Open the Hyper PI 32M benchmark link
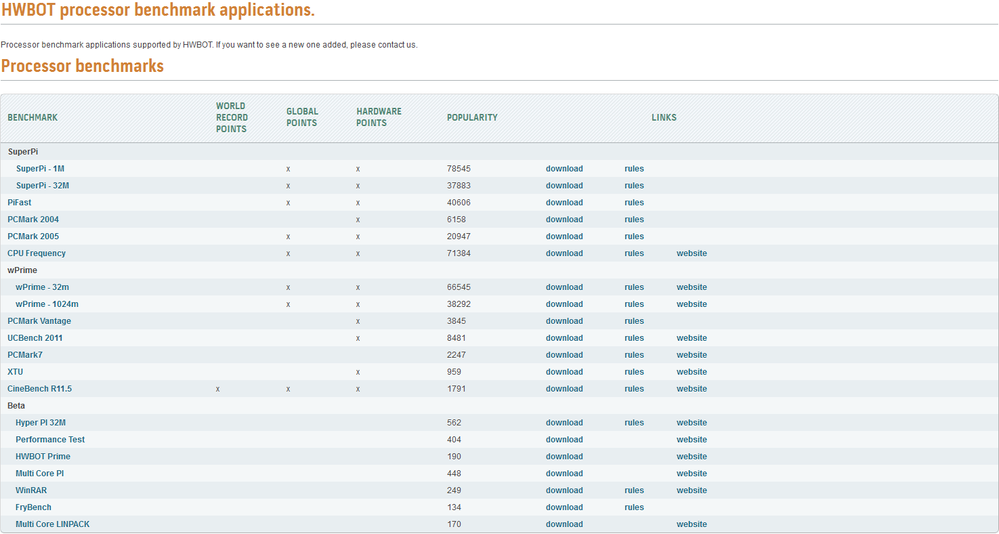The width and height of the screenshot is (999, 534). 41,422
